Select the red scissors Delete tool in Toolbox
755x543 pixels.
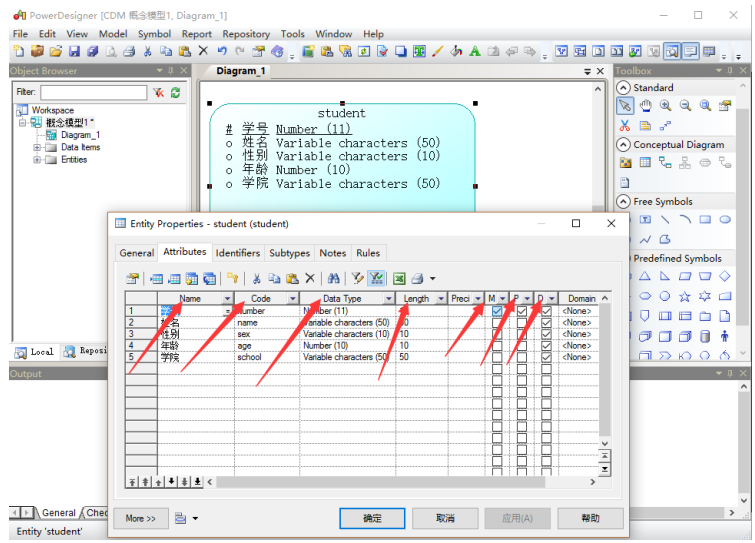pos(625,126)
